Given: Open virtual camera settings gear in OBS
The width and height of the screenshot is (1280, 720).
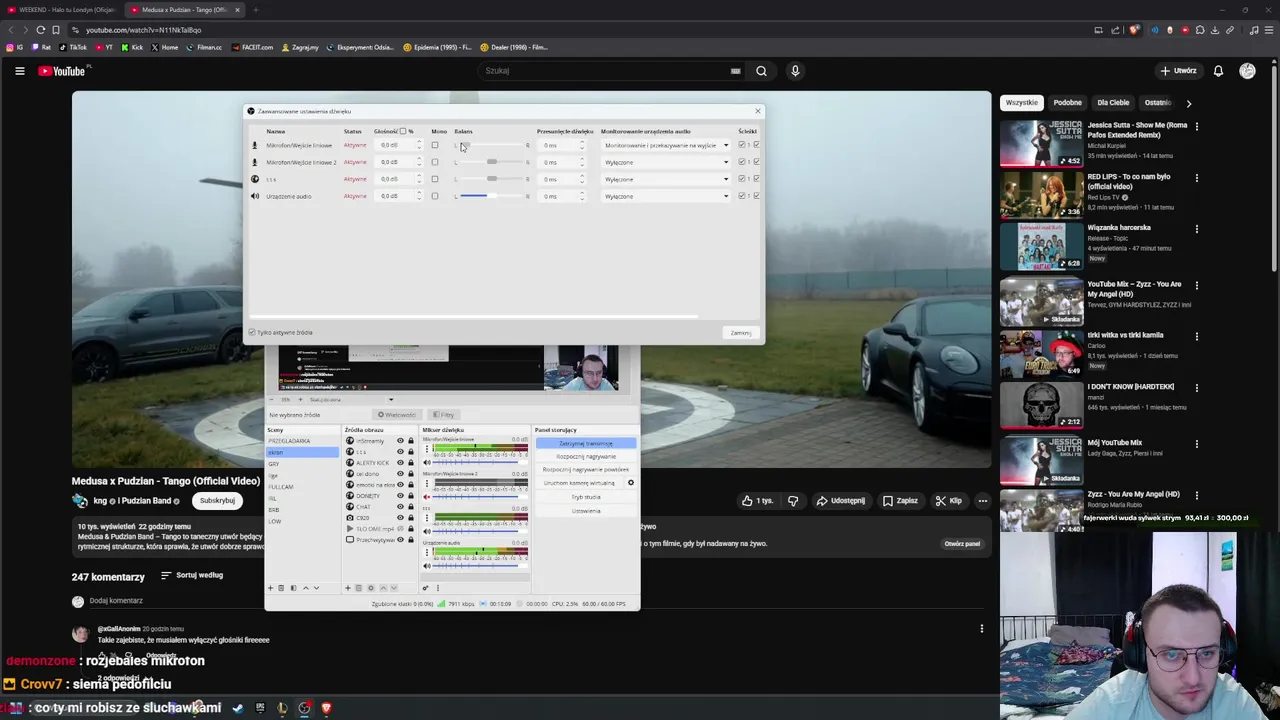Looking at the screenshot, I should [631, 483].
